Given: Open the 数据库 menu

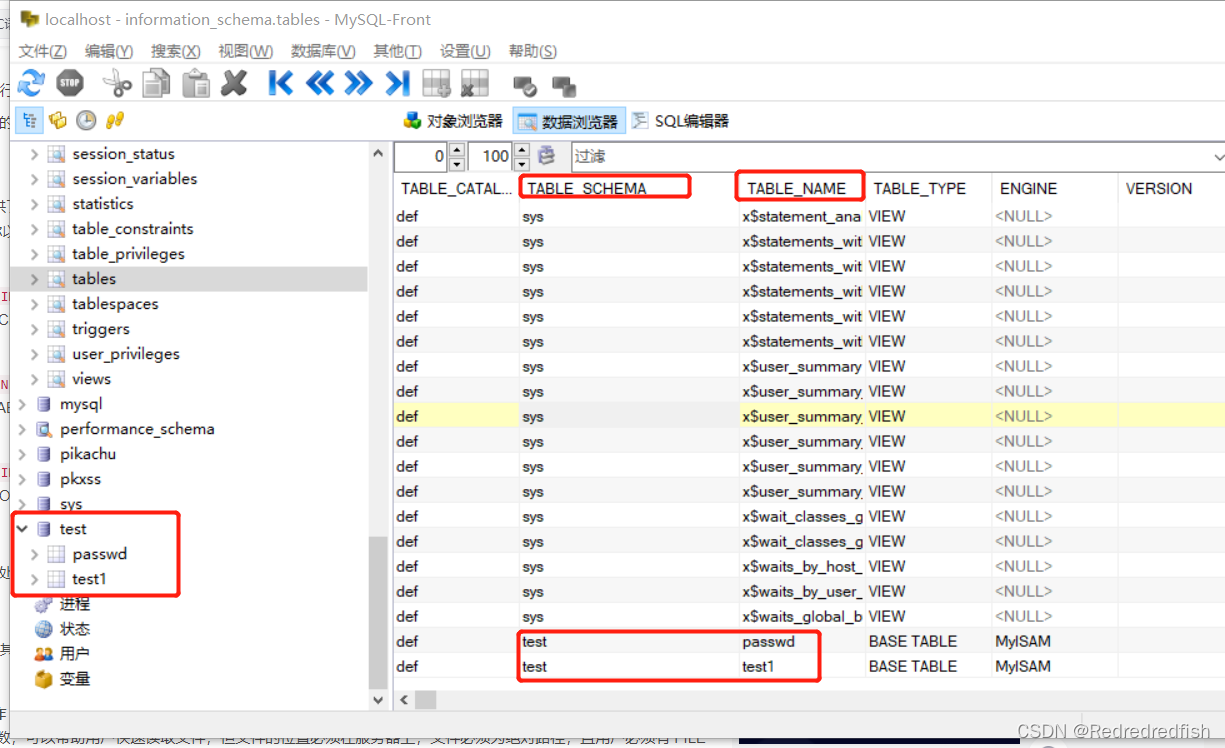Looking at the screenshot, I should (322, 51).
